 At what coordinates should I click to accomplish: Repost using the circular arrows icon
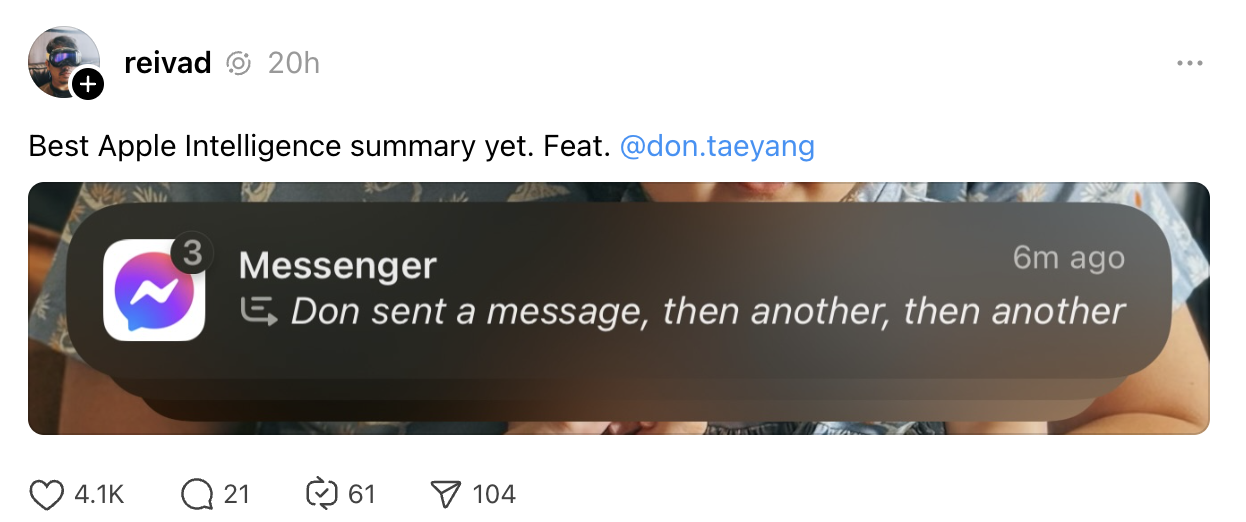(321, 494)
